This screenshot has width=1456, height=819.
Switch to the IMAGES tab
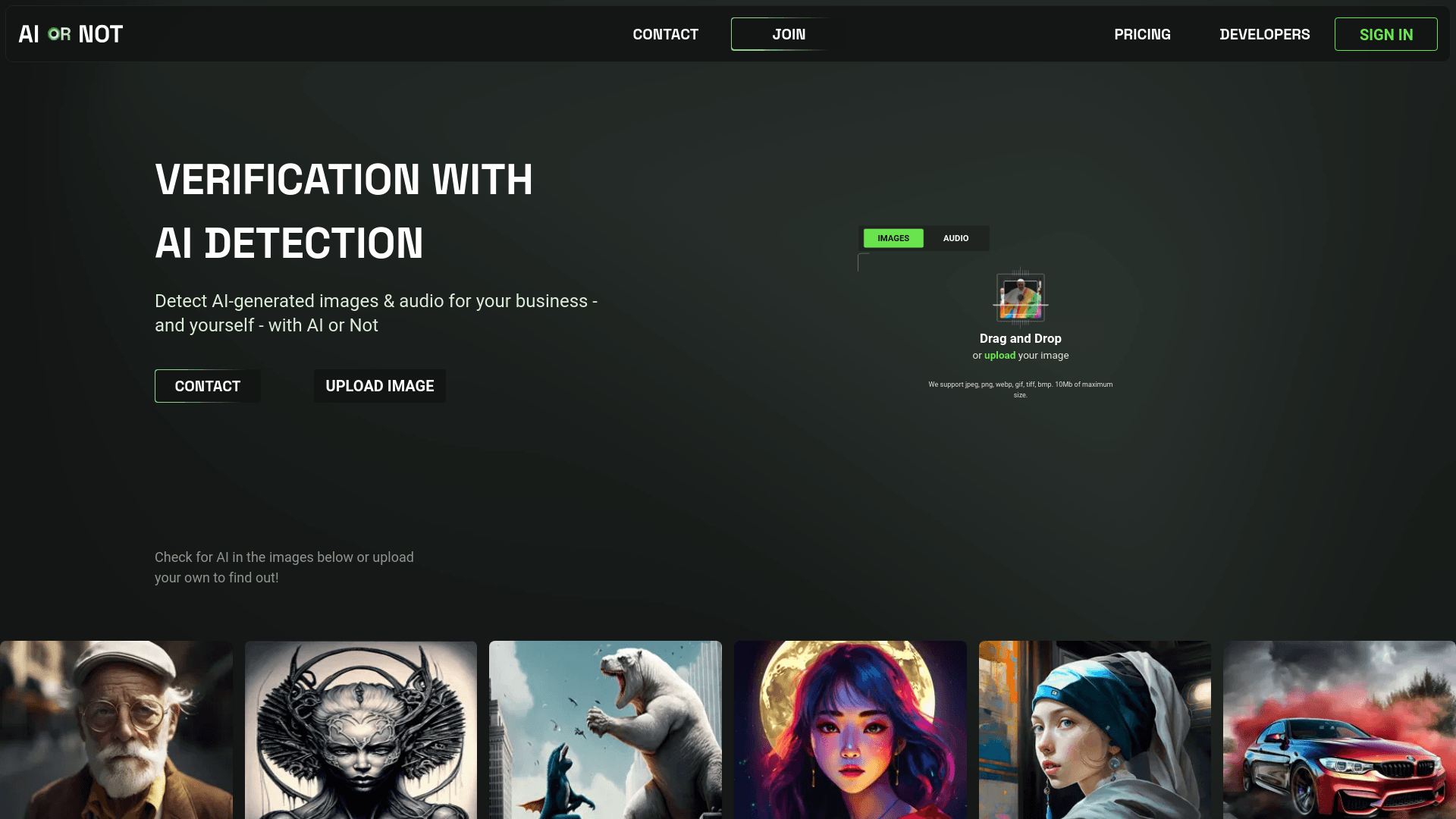(893, 238)
